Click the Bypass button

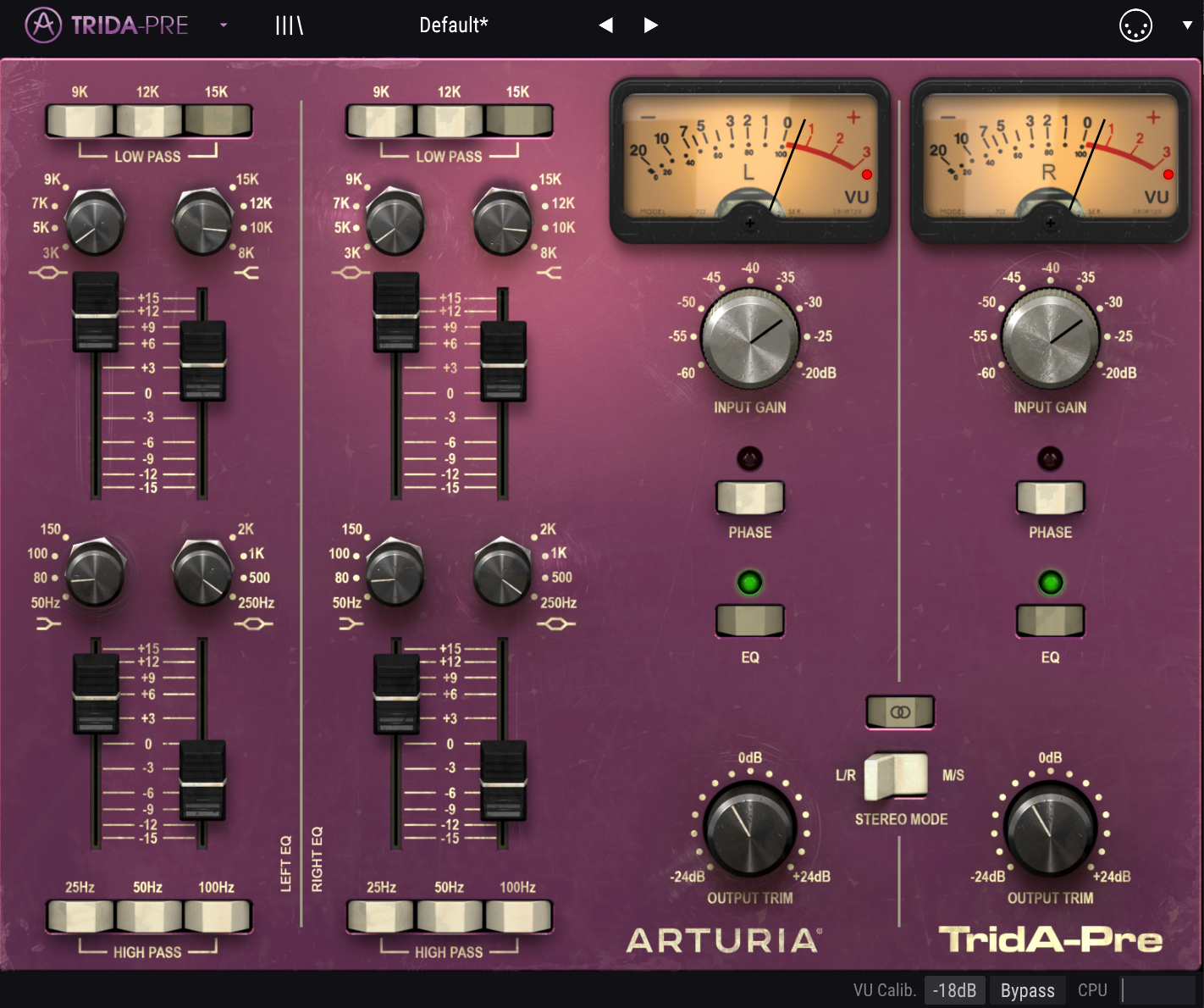coord(1027,990)
